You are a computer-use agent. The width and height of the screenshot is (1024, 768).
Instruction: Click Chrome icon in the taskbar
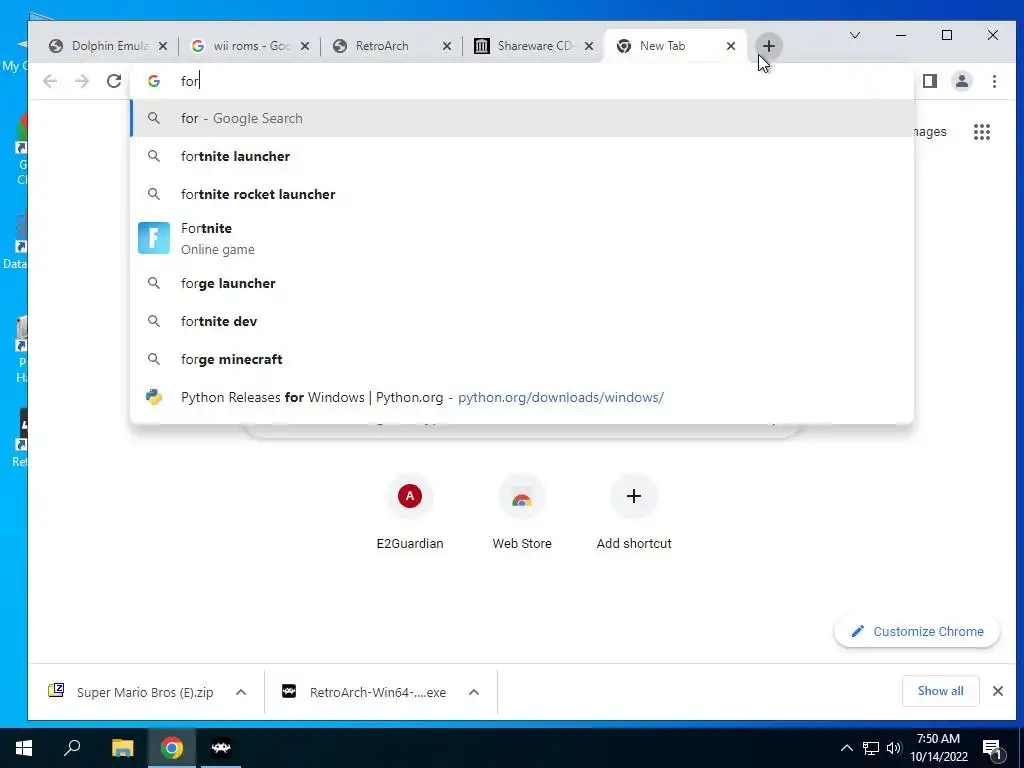point(172,748)
